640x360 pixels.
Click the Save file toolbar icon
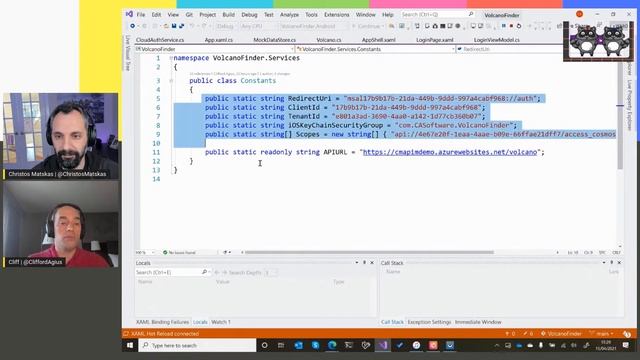[x=174, y=26]
